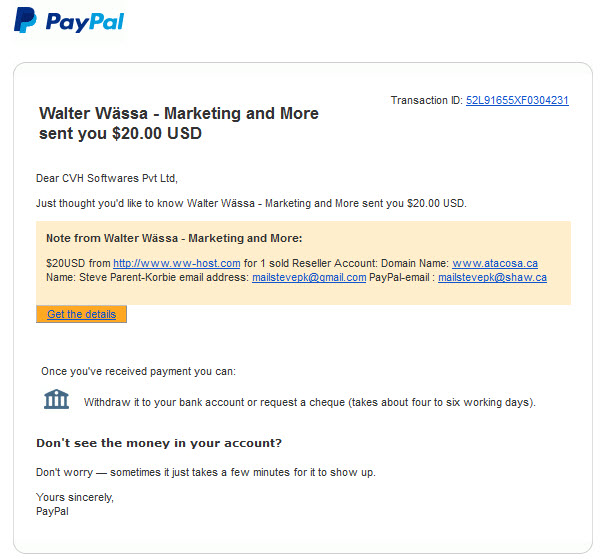Click the PayPal double-P logo icon
This screenshot has width=604, height=559.
pos(25,20)
